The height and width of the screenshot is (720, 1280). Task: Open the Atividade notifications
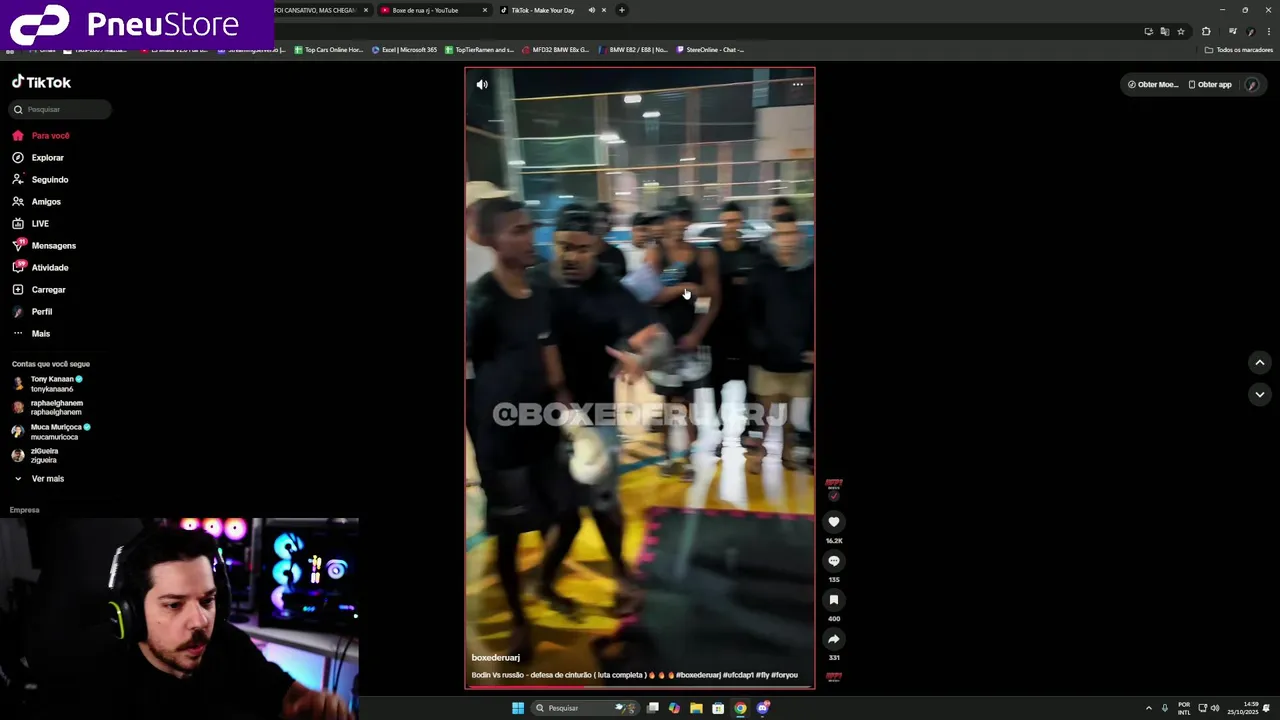pos(40,268)
